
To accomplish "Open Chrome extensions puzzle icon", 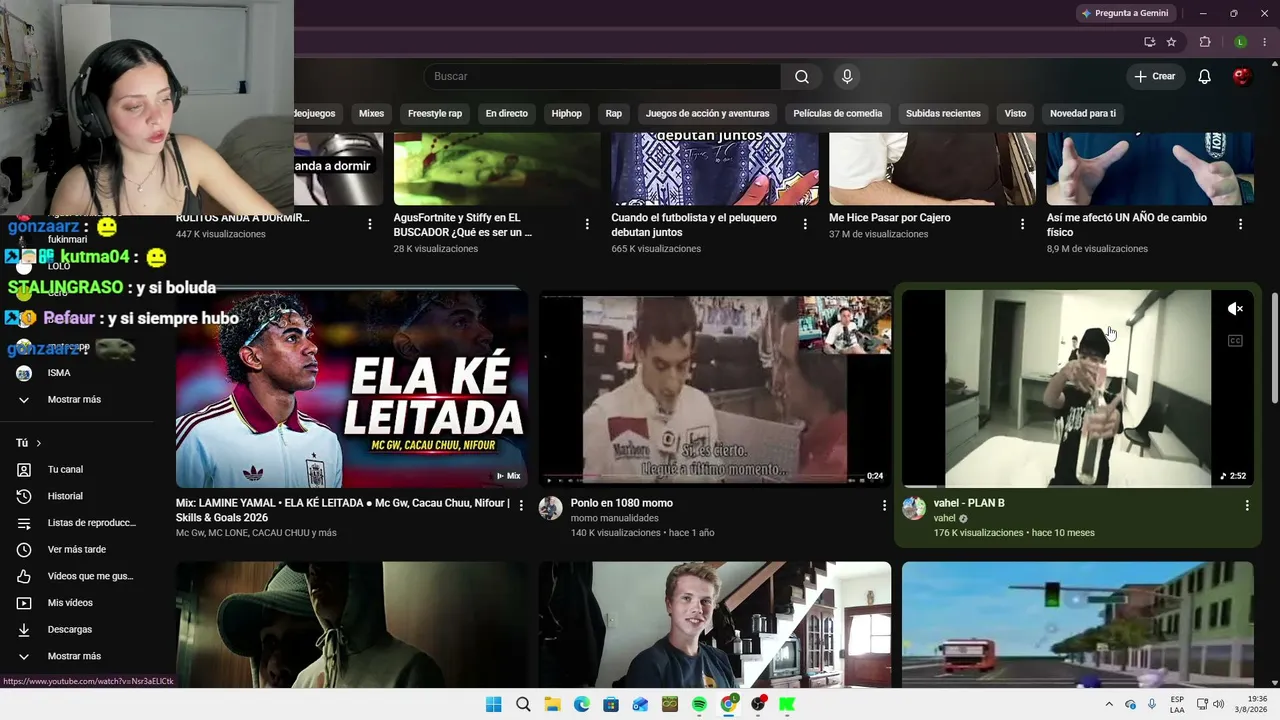I will tap(1205, 42).
